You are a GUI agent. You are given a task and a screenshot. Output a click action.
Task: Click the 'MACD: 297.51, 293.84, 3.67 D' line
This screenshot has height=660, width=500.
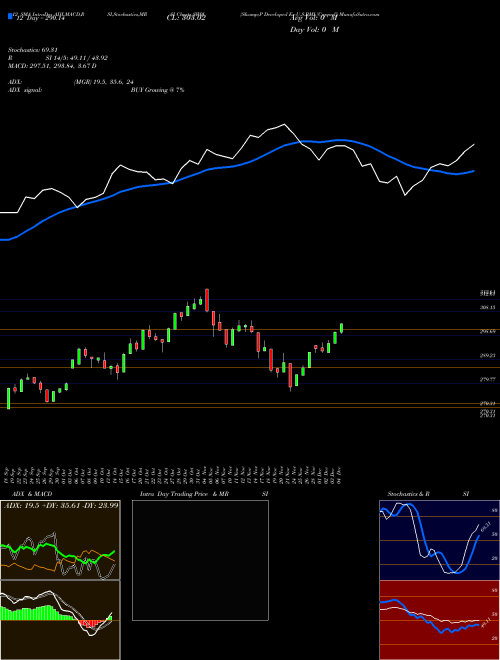pyautogui.click(x=52, y=66)
